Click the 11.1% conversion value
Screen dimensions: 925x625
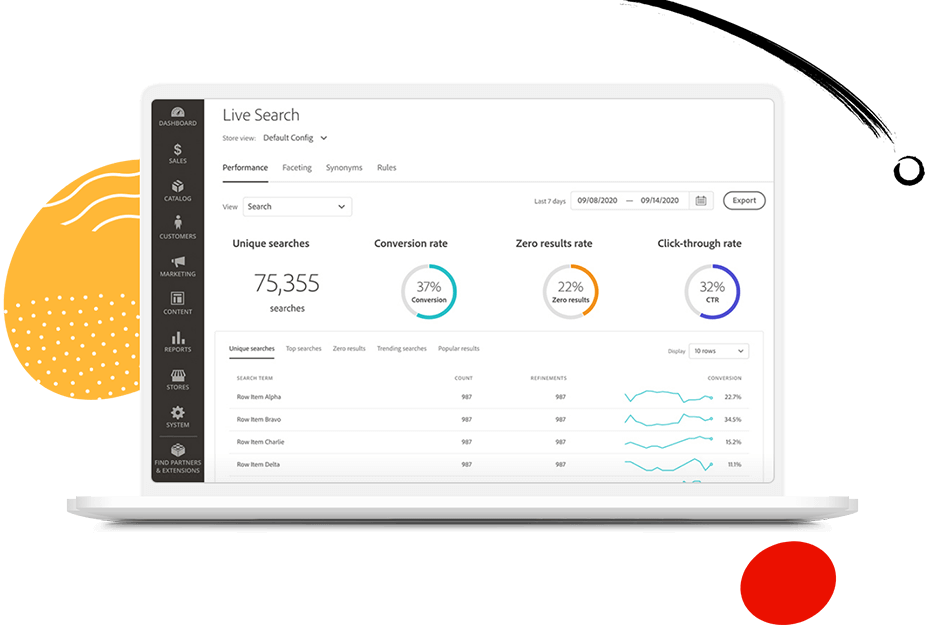click(734, 464)
